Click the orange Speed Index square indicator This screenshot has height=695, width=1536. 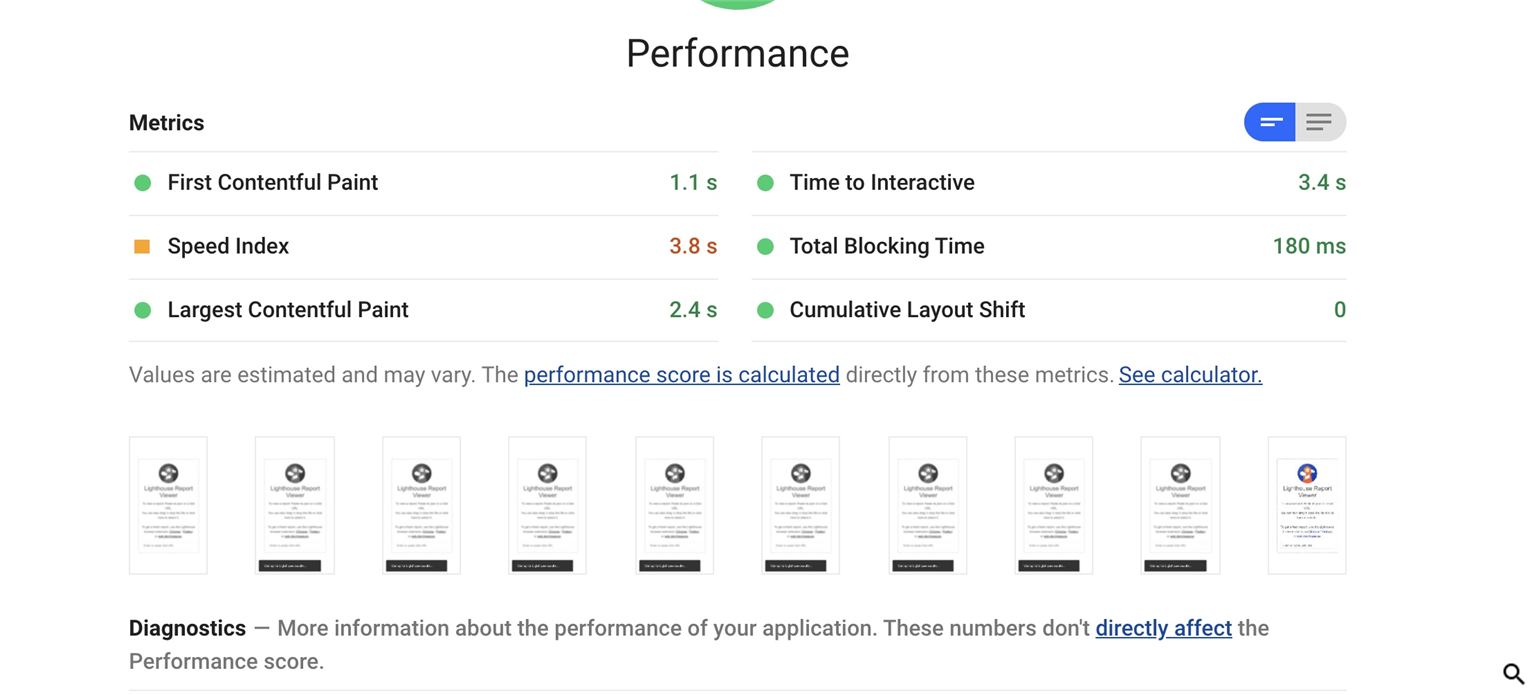click(x=142, y=246)
